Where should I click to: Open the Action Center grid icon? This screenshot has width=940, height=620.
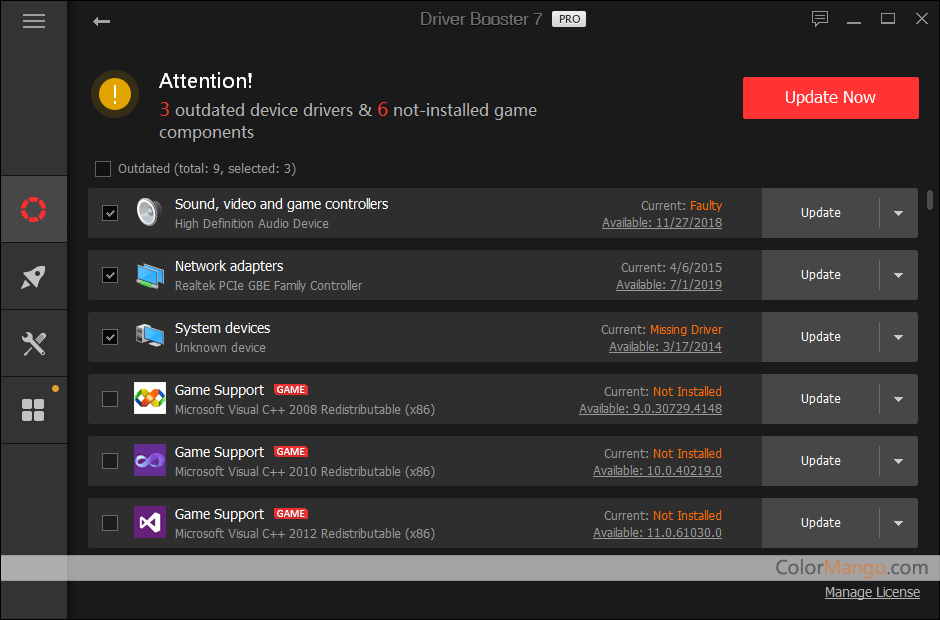pyautogui.click(x=34, y=411)
